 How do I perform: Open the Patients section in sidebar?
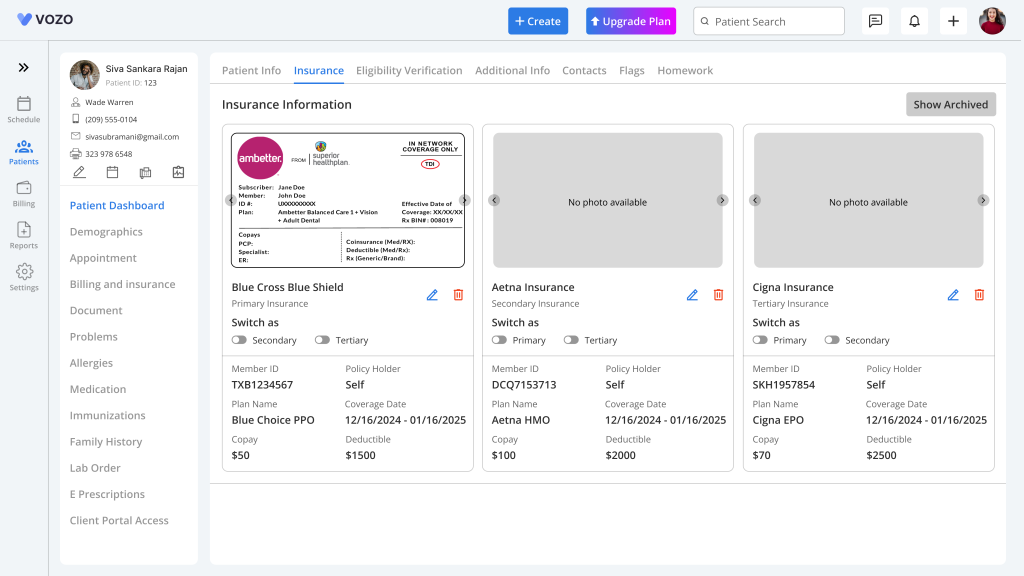pos(24,152)
